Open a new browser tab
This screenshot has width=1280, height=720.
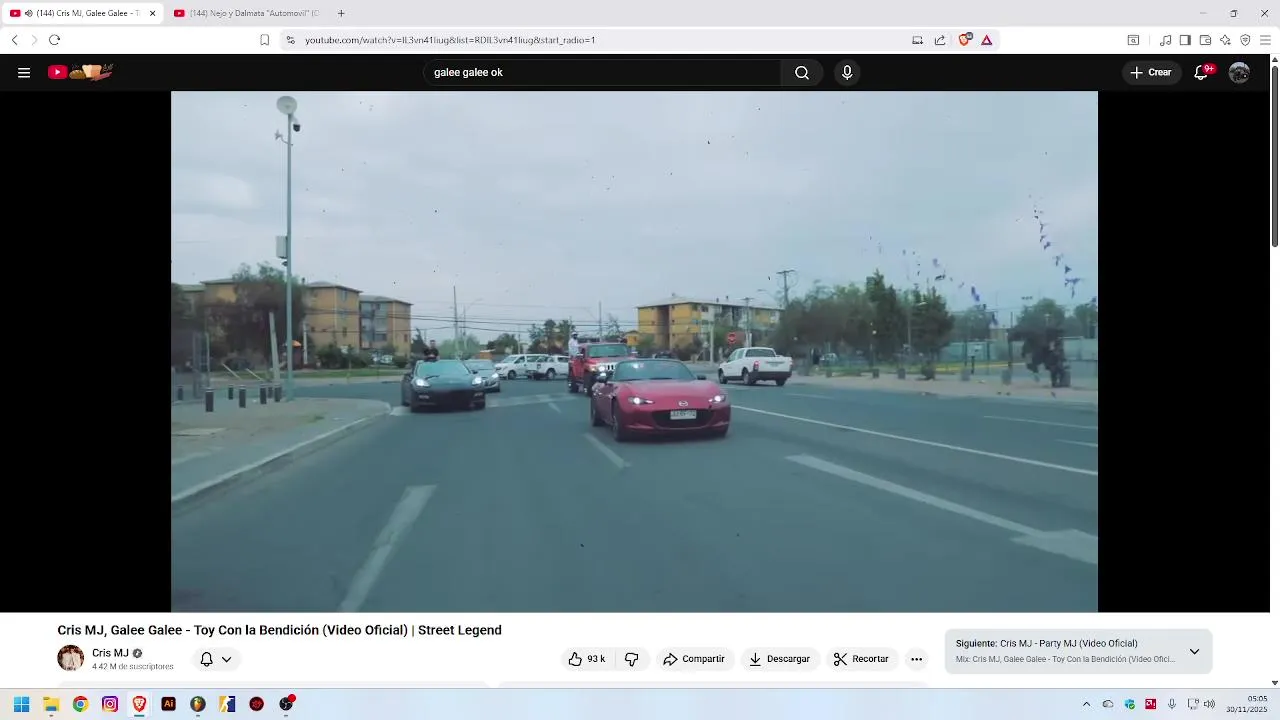341,13
